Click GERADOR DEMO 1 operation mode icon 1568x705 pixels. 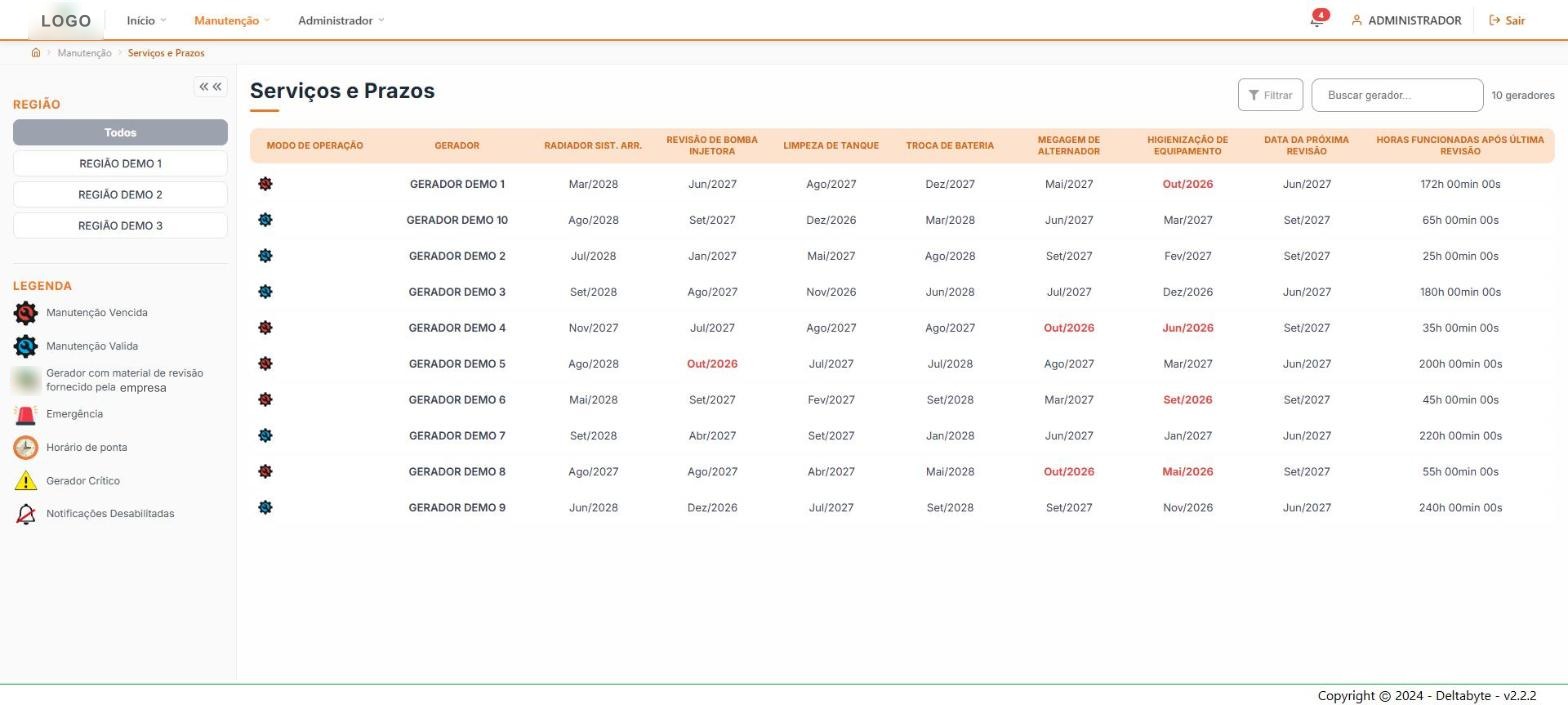pos(265,184)
